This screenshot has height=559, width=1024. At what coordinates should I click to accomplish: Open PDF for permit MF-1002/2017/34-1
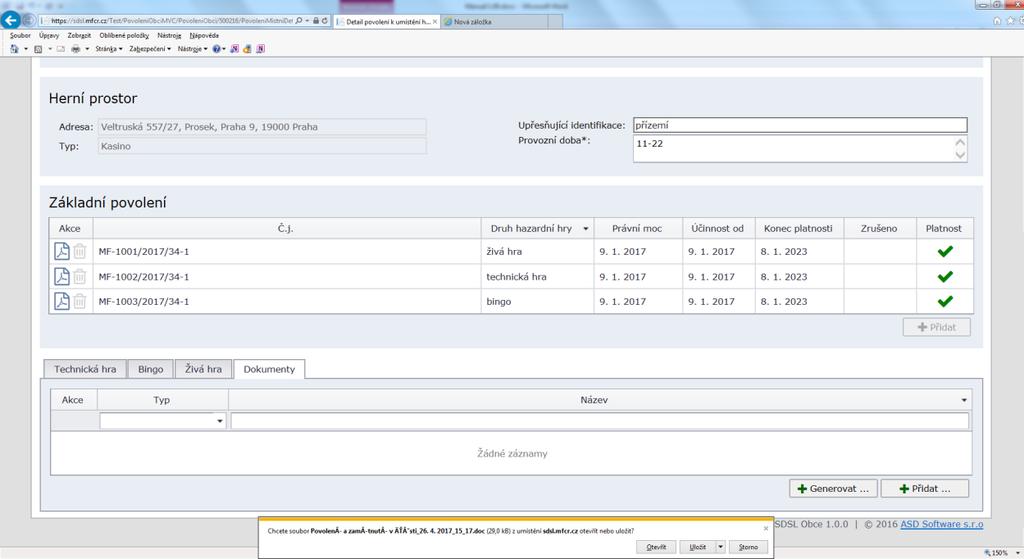(x=61, y=277)
